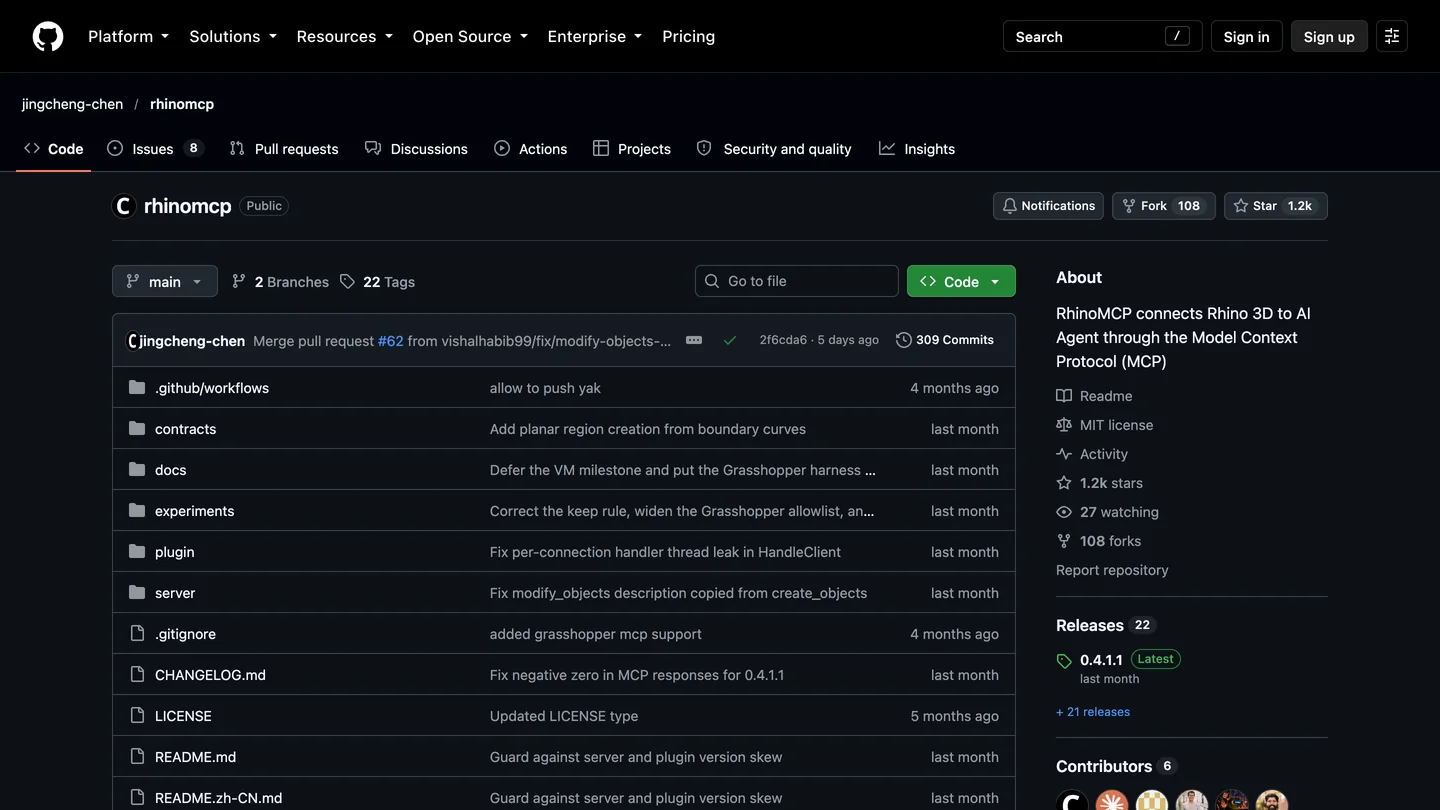Click commit hash 2f6cda6
This screenshot has width=1440, height=810.
(783, 340)
